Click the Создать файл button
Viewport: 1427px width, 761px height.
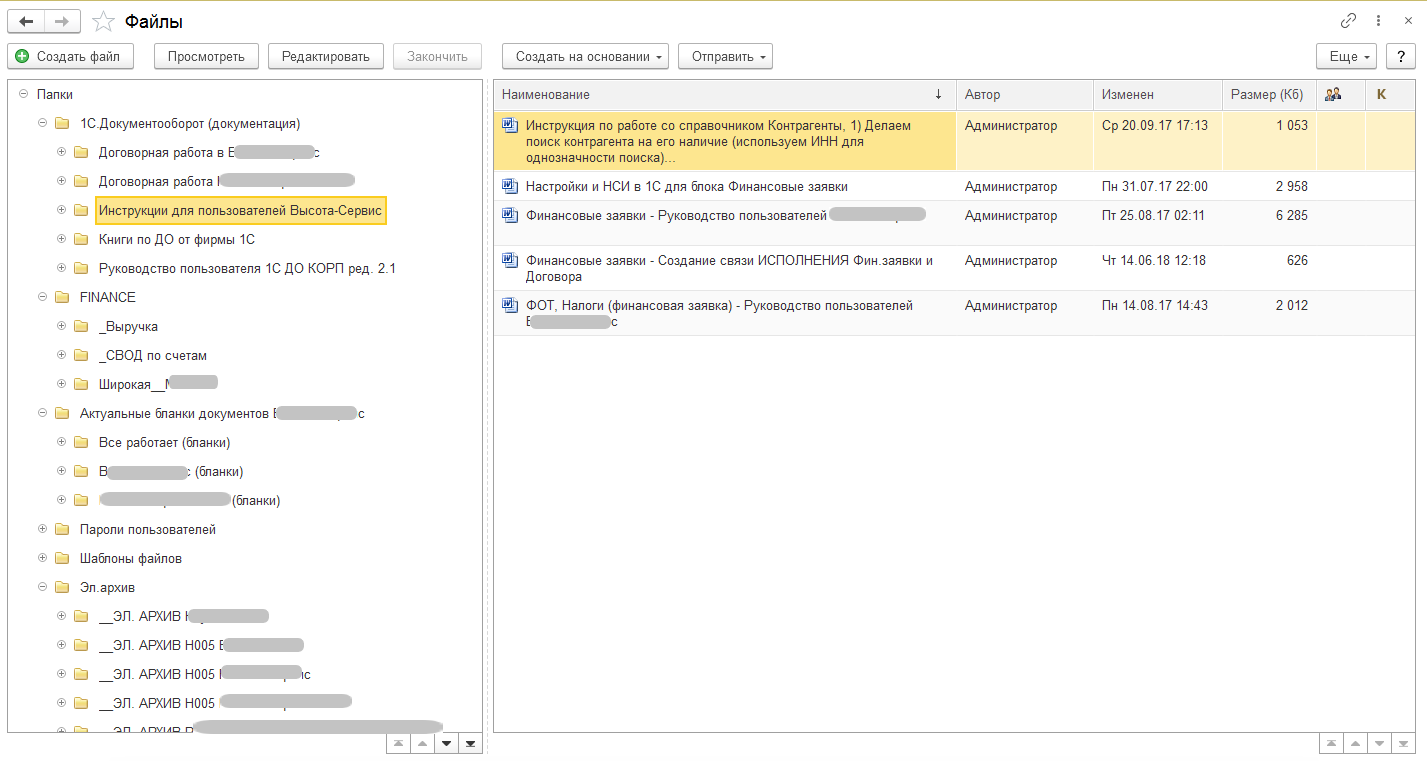pos(70,56)
